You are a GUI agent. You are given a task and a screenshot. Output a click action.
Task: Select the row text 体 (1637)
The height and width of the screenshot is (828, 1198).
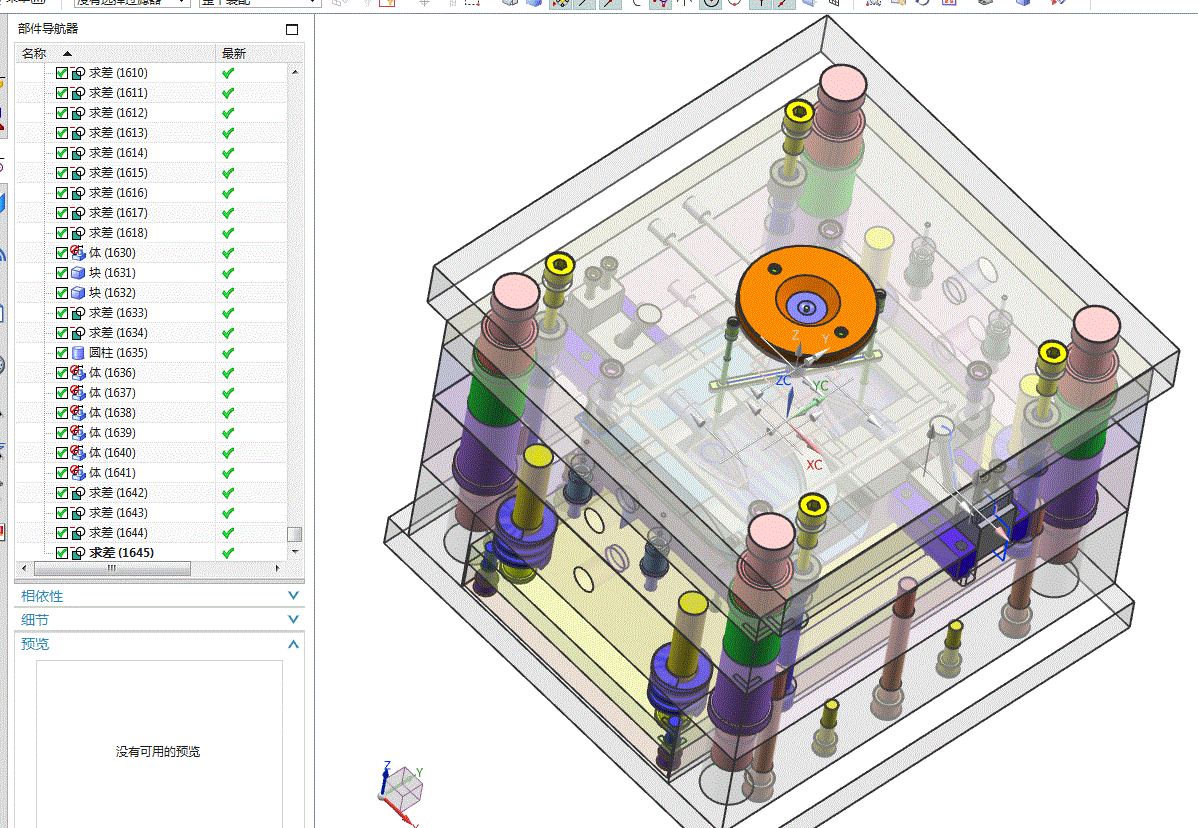tap(112, 393)
